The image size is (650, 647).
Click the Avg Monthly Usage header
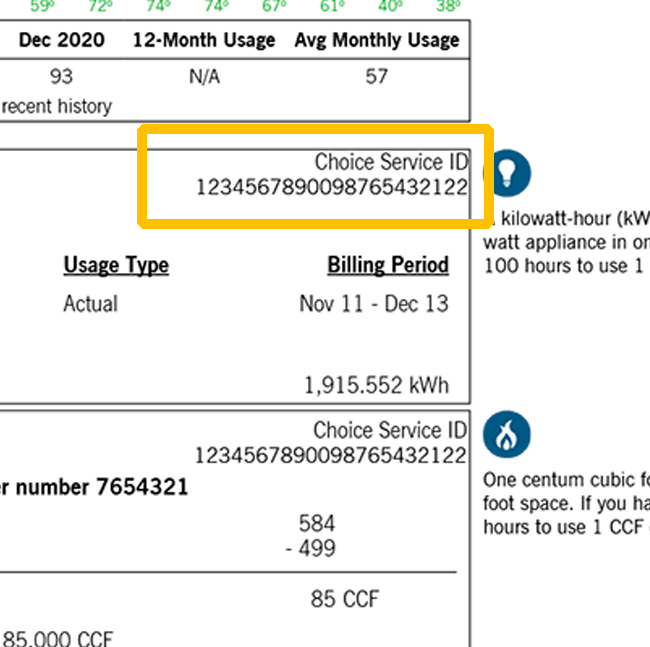[377, 41]
